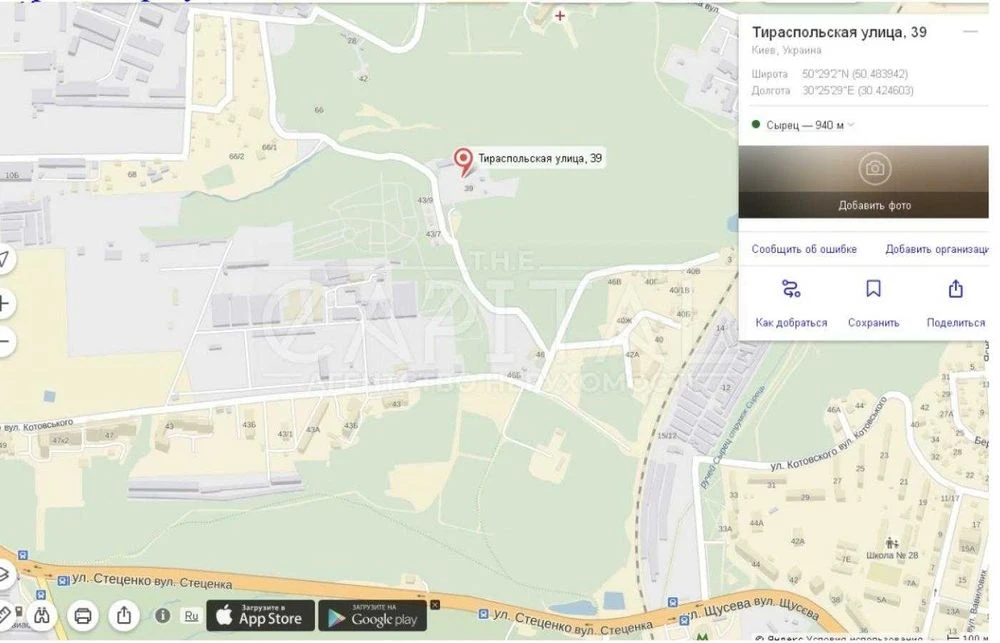1000x643 pixels.
Task: Click the red location pin on map
Action: [x=463, y=162]
